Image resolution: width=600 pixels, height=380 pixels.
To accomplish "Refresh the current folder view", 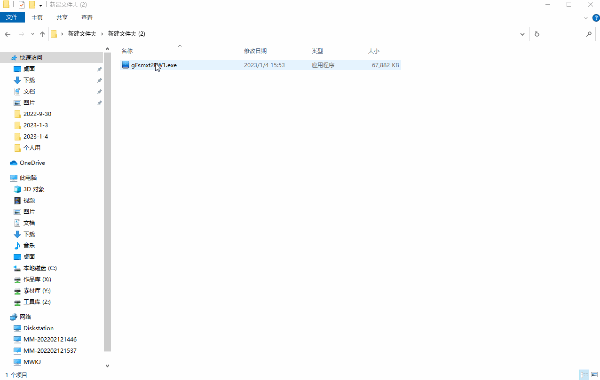I will click(x=537, y=34).
